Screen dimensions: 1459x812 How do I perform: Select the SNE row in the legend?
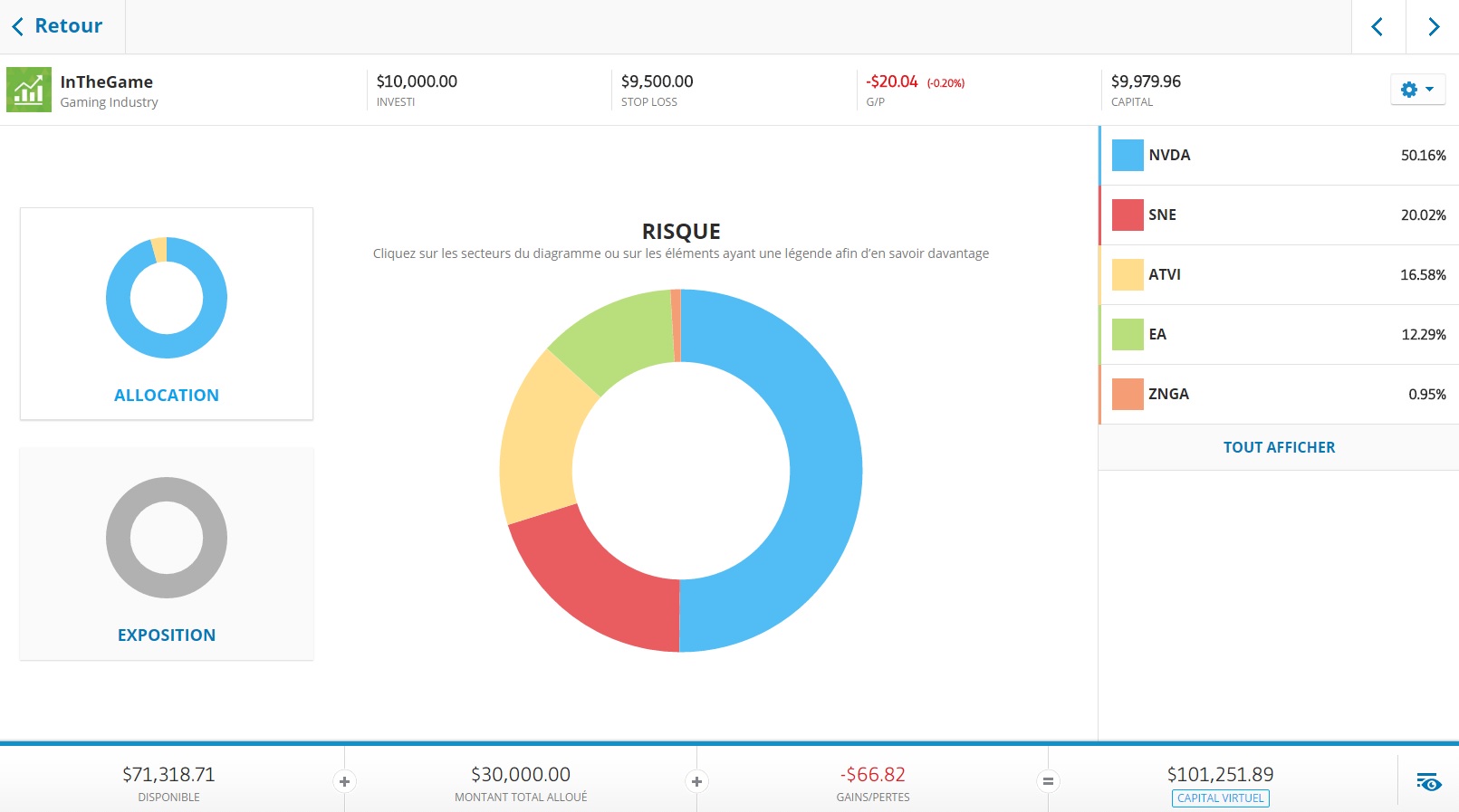click(x=1279, y=215)
